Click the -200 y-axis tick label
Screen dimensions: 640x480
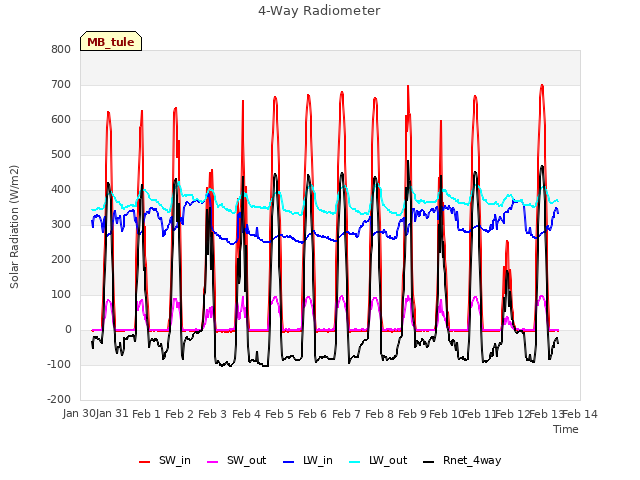(x=59, y=400)
